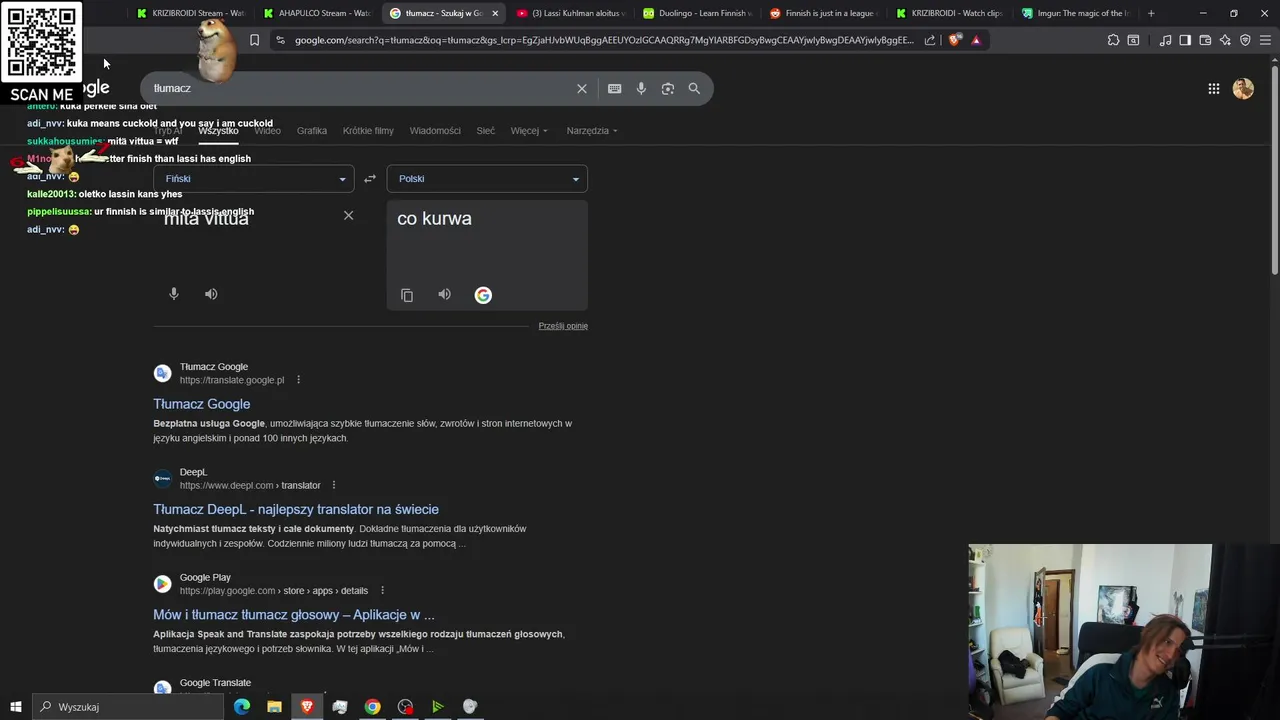Click the Wyszukaj taskbar search box
This screenshot has width=1280, height=720.
(x=129, y=707)
